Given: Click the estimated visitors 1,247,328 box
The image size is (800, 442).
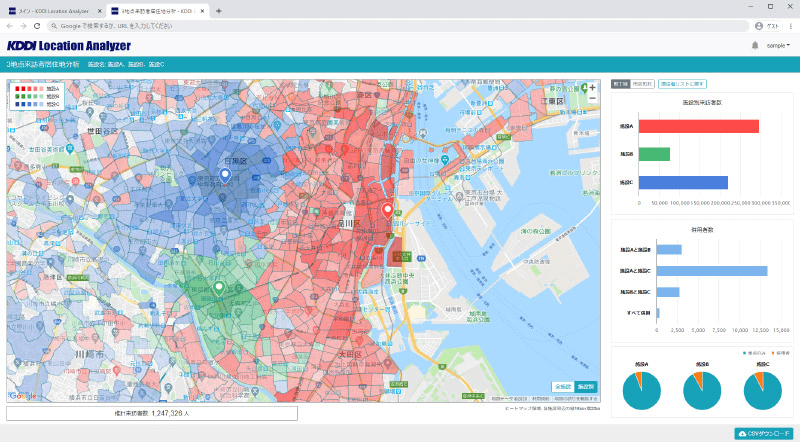Looking at the screenshot, I should [x=152, y=413].
